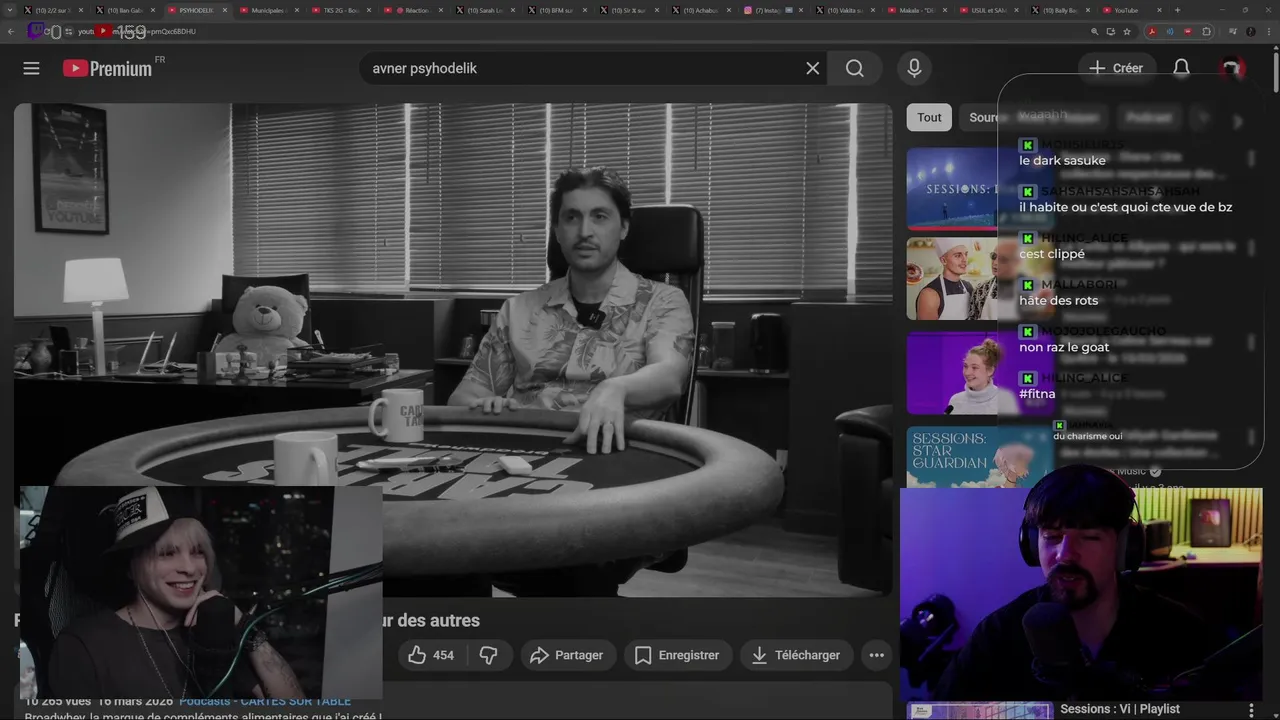Switch to the Makala browser tab

pos(919,10)
